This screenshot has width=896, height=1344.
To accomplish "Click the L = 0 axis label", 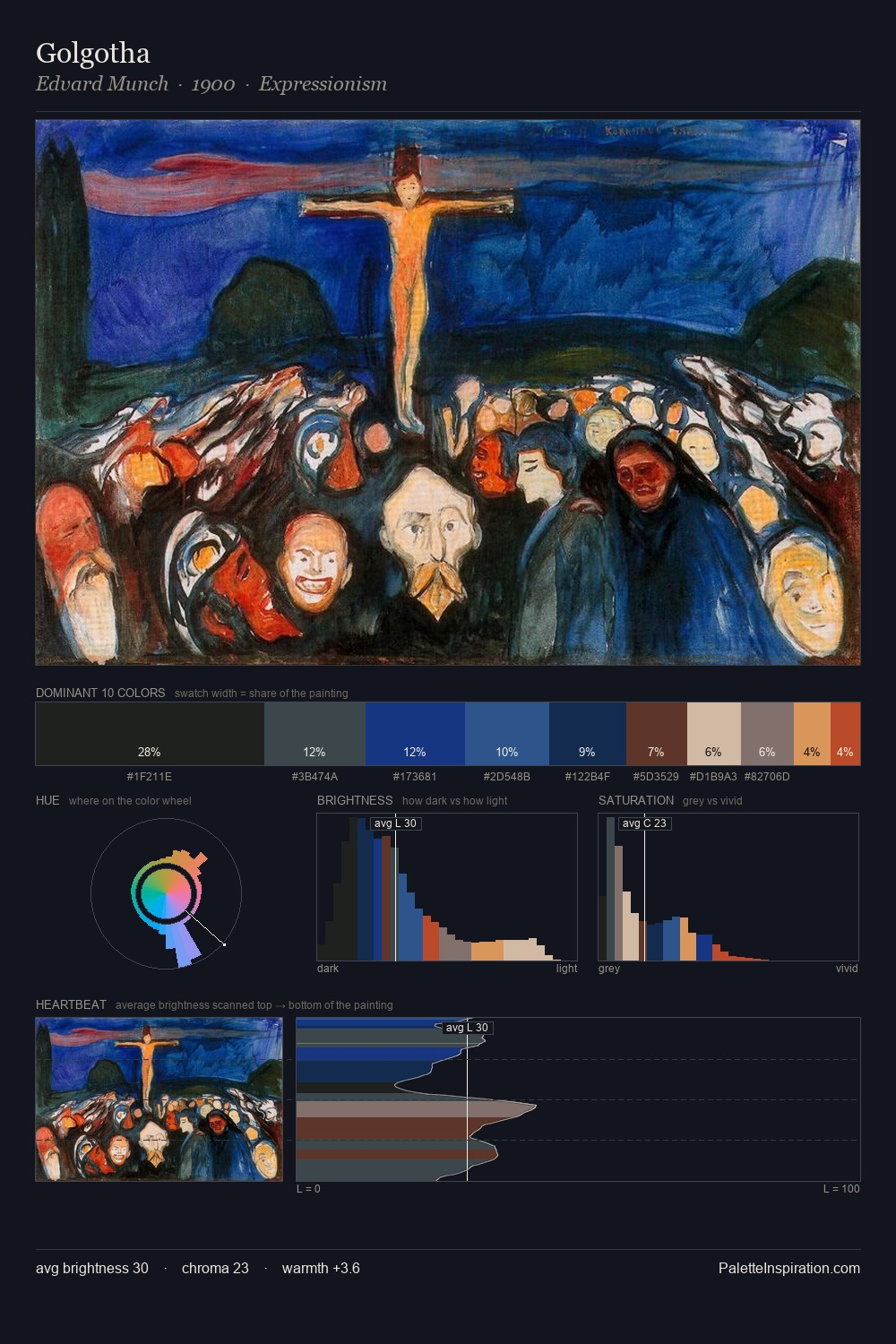I will click(308, 1189).
